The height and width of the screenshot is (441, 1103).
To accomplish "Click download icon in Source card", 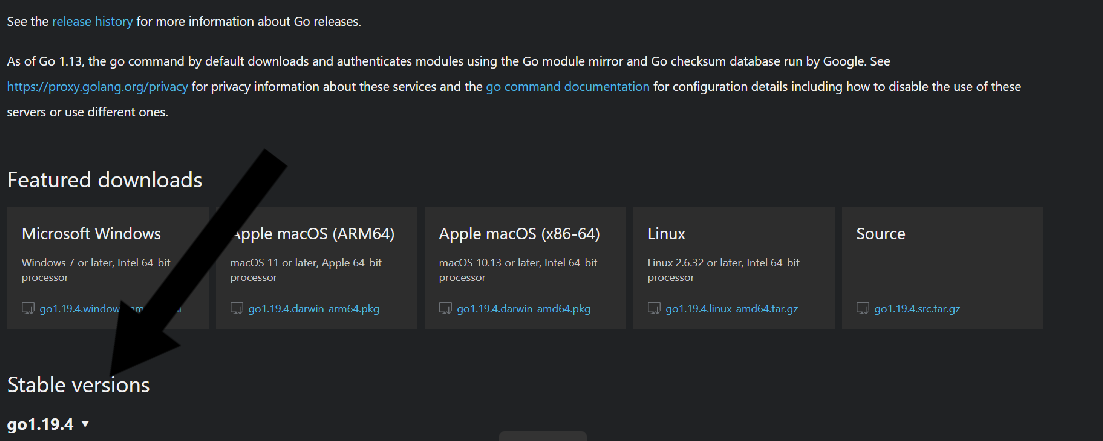I will 862,308.
